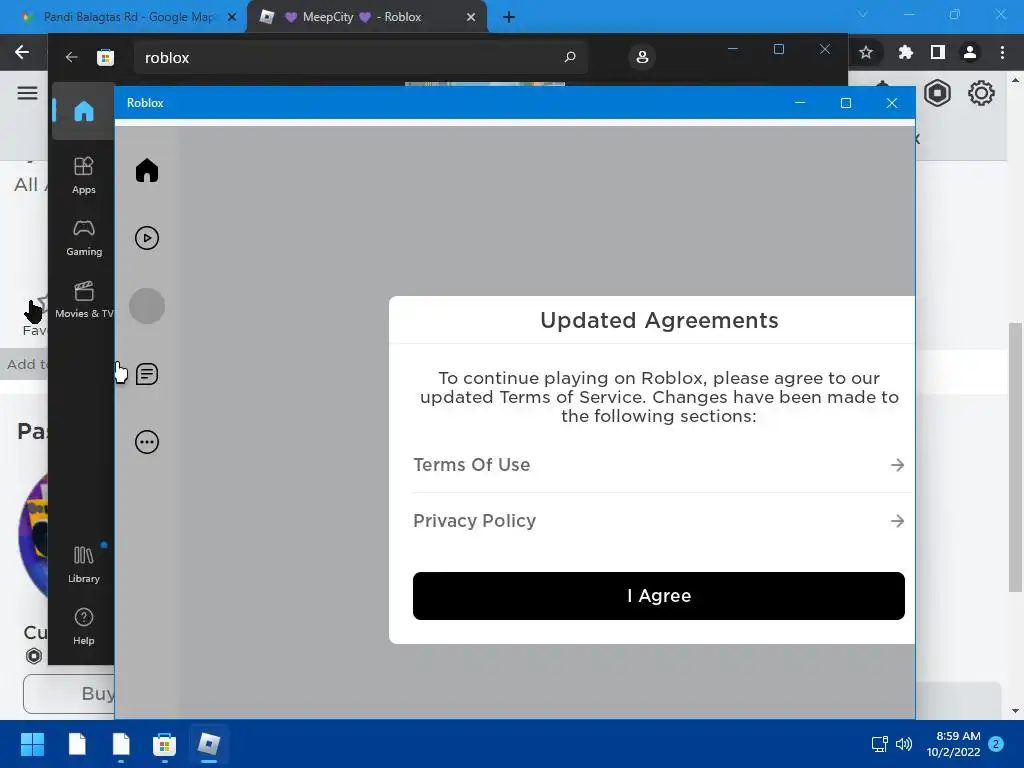Close the MeepCity Roblox tab

471,17
